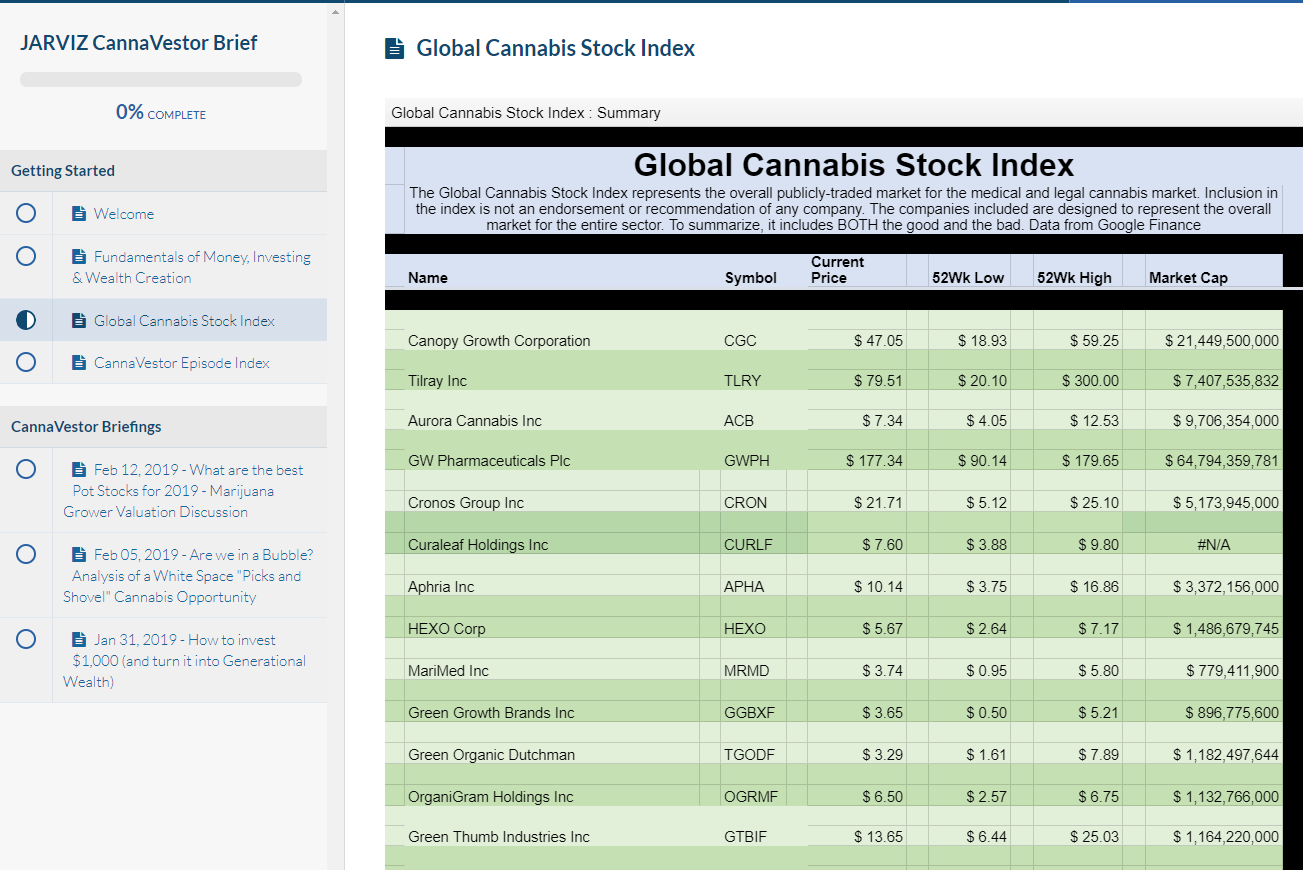Toggle completion circle for Feb 12, 2019 briefing
The width and height of the screenshot is (1303, 870).
[26, 469]
